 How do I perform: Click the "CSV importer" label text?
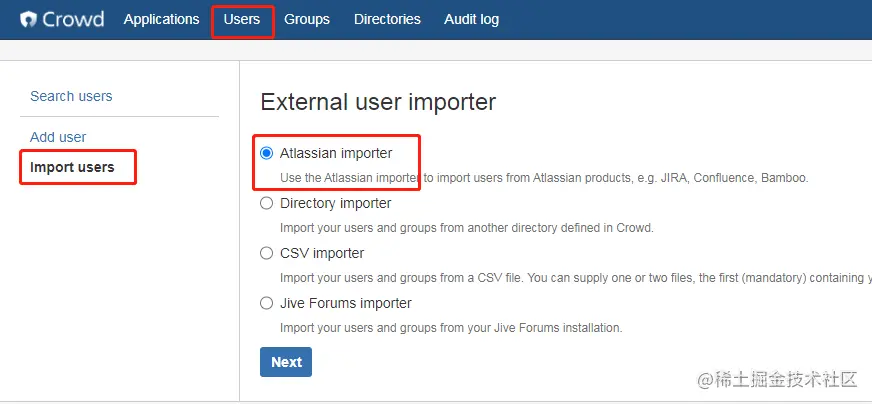(322, 253)
